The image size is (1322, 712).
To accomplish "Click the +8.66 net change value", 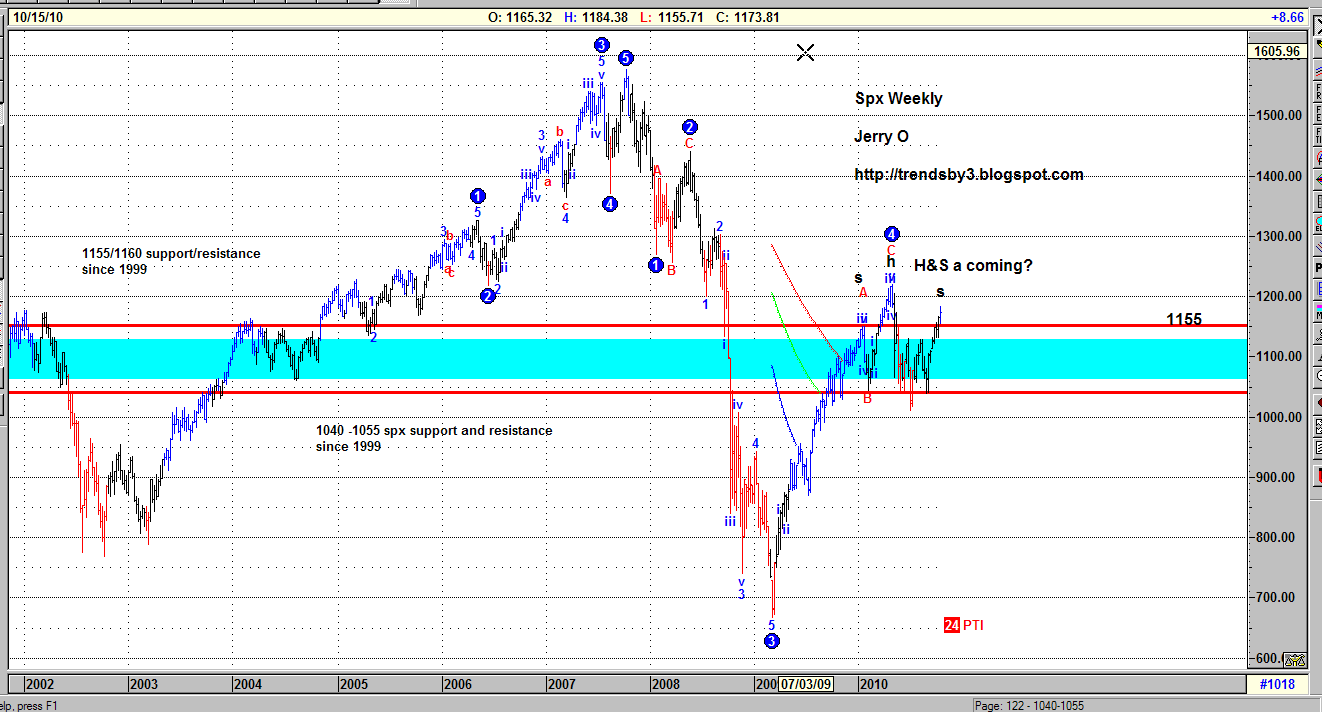I will (1286, 17).
